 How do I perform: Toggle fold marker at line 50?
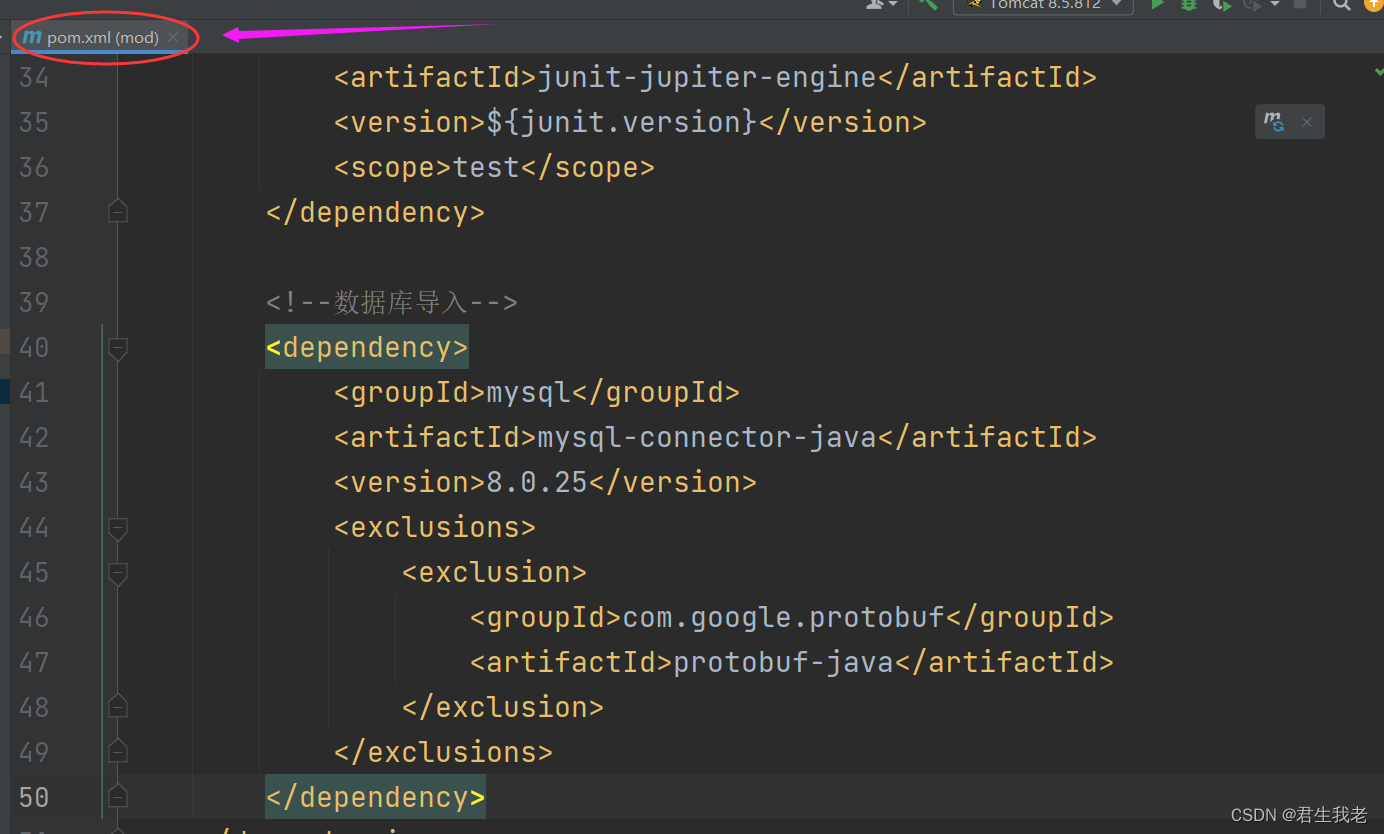118,796
